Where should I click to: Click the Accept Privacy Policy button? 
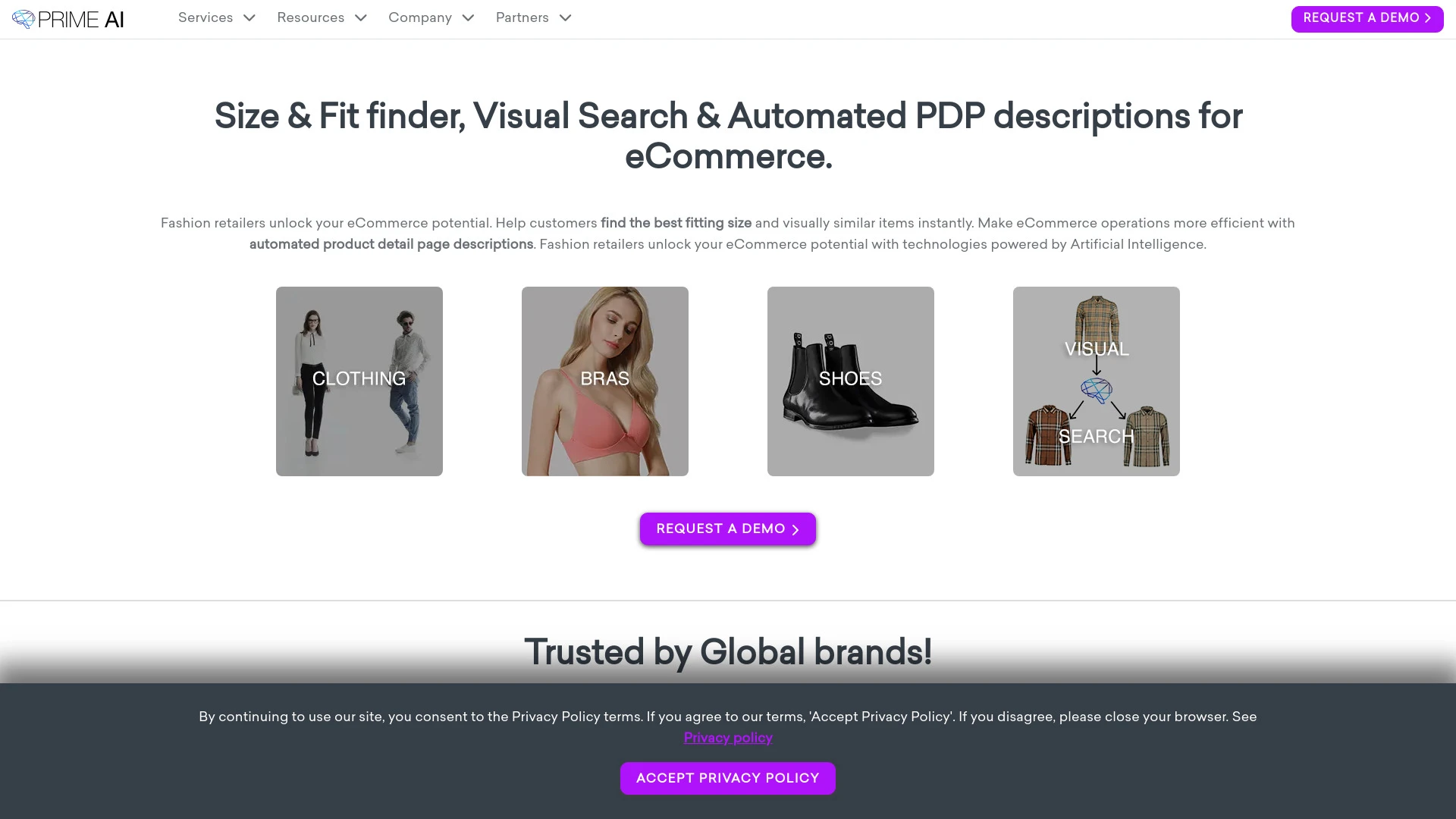tap(728, 779)
